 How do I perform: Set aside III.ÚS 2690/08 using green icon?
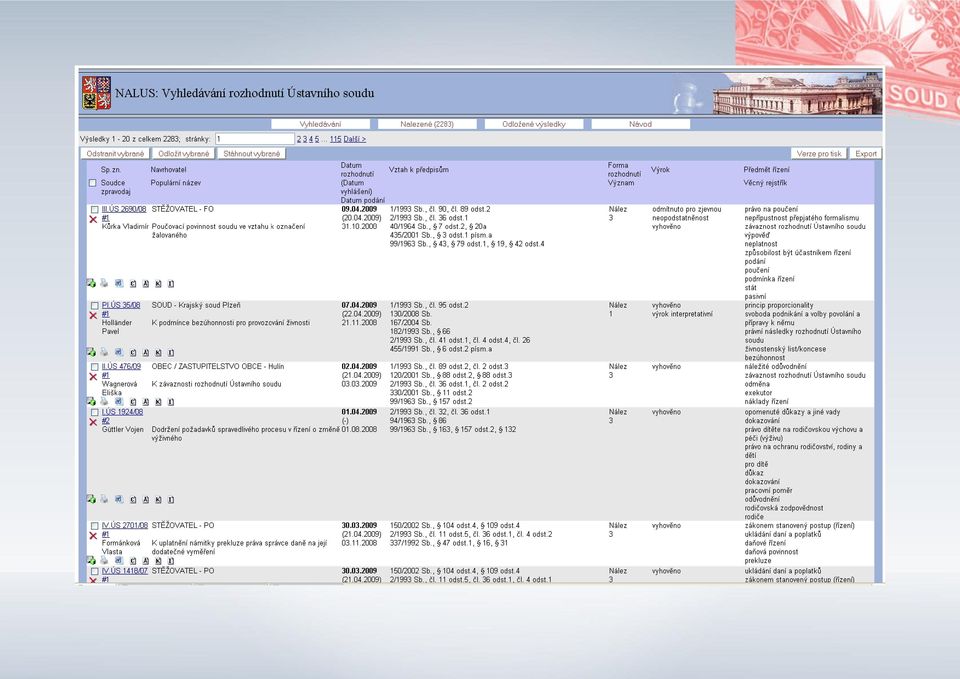point(91,283)
